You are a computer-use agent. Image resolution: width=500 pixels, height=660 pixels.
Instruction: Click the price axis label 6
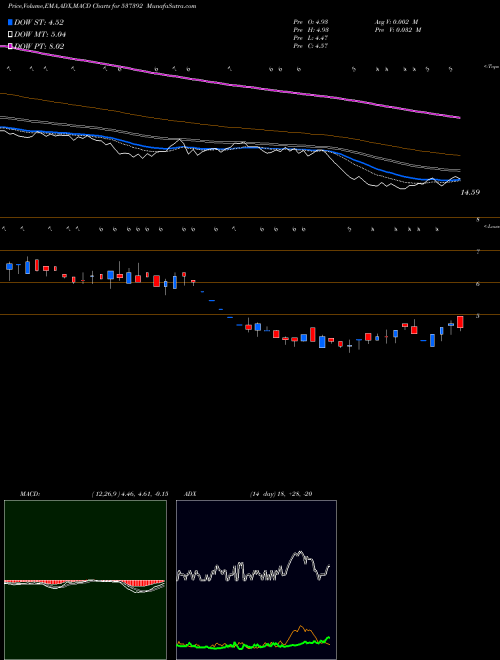tap(478, 284)
